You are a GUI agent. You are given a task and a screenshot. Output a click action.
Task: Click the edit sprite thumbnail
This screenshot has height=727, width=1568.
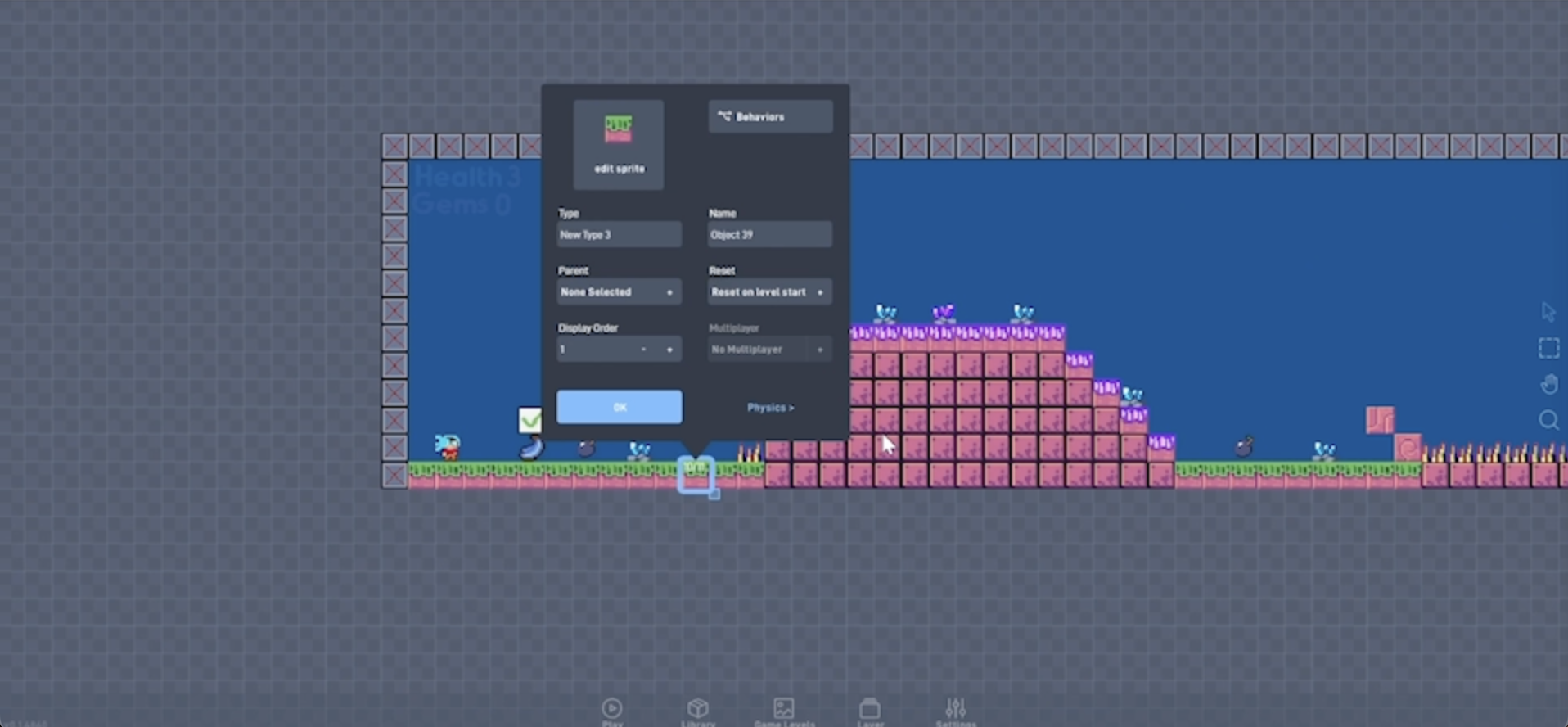[619, 145]
